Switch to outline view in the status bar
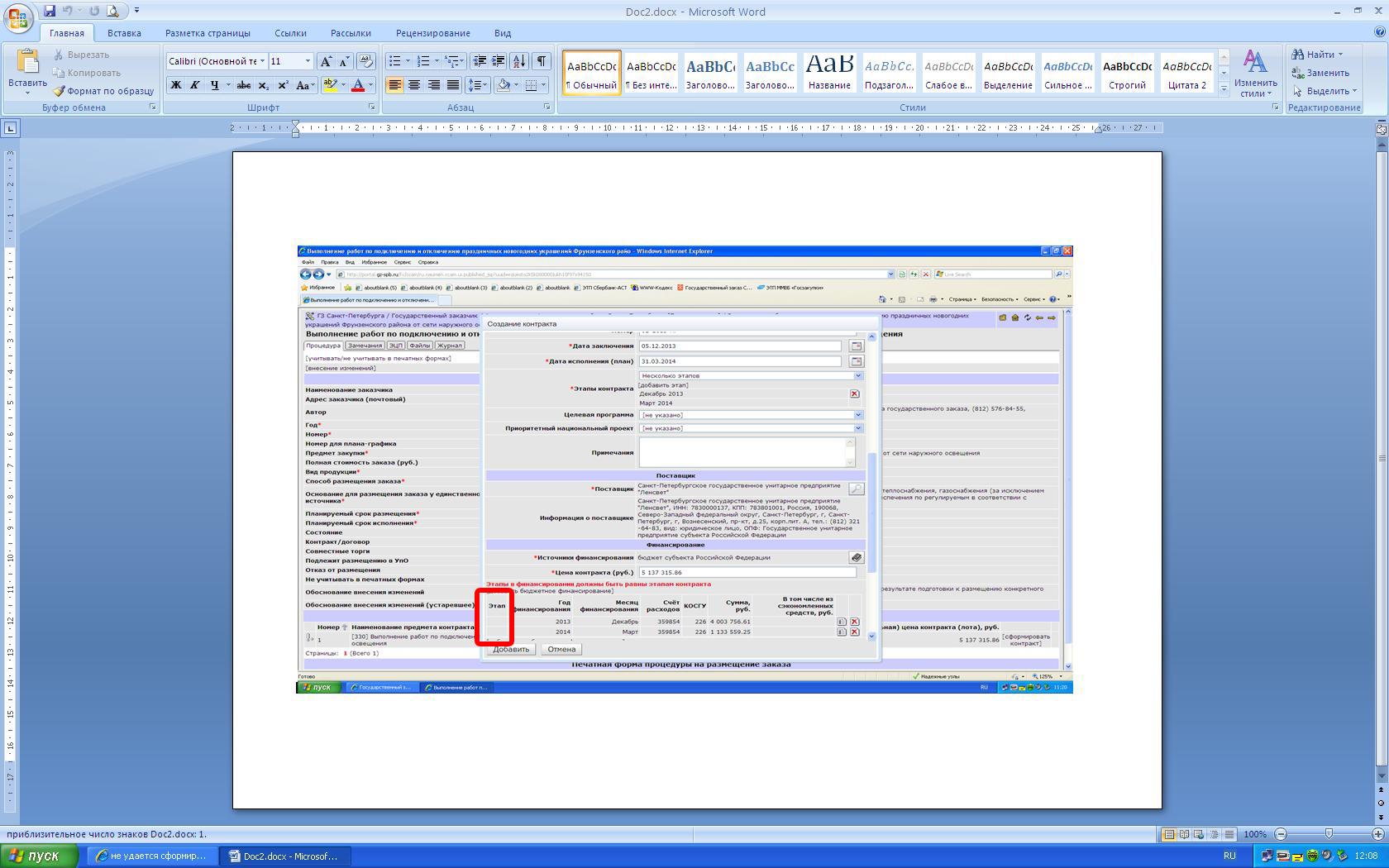Screen dimensions: 1389x868 (1215, 834)
